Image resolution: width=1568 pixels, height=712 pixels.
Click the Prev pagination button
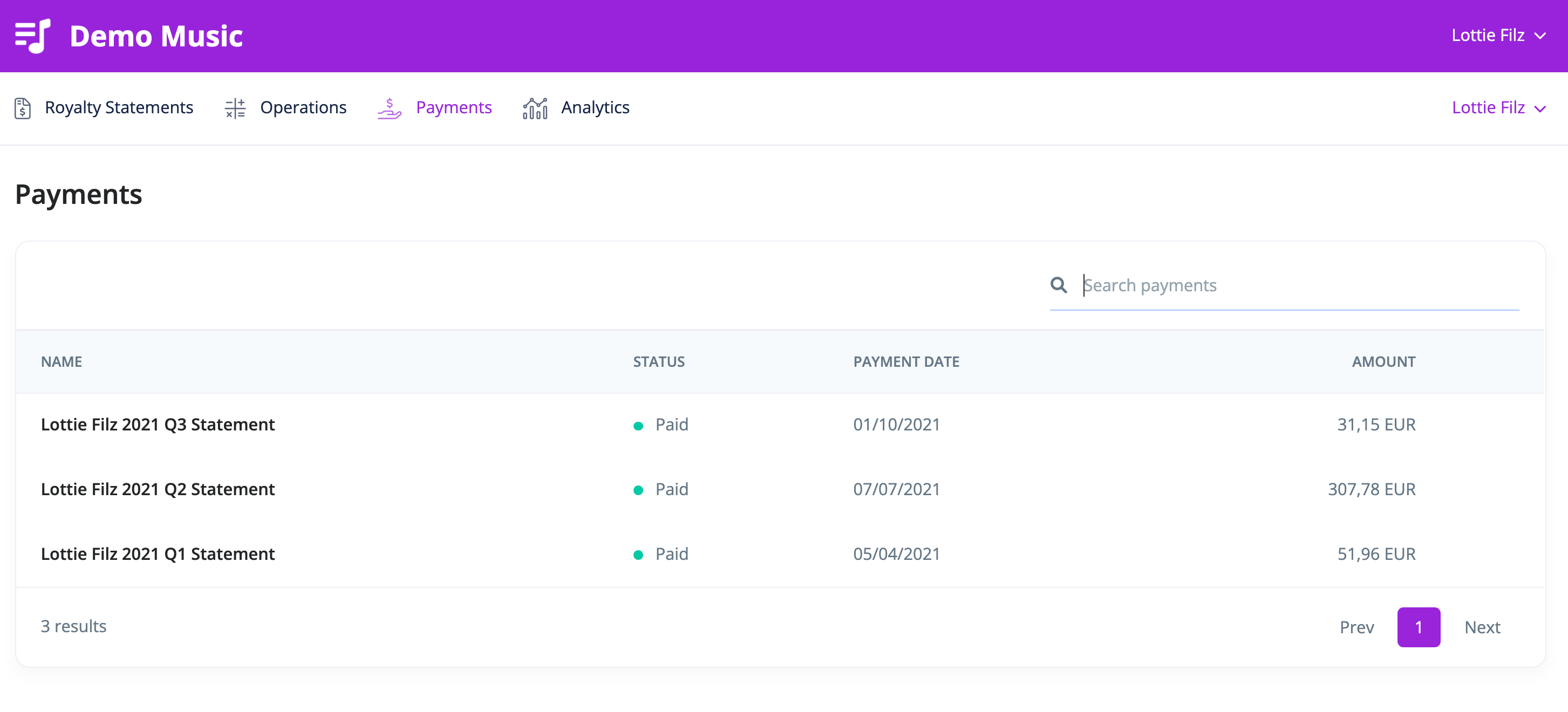pyautogui.click(x=1356, y=627)
